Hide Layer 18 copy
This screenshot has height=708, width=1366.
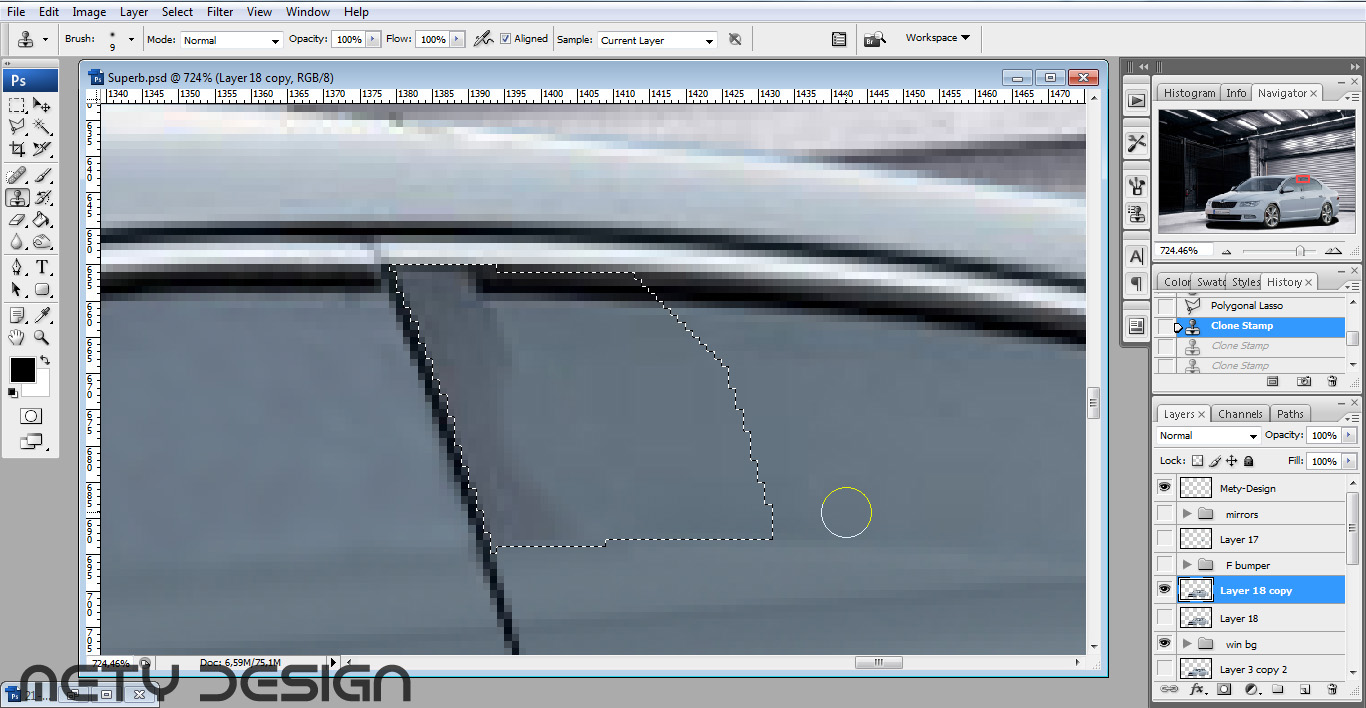pyautogui.click(x=1164, y=590)
